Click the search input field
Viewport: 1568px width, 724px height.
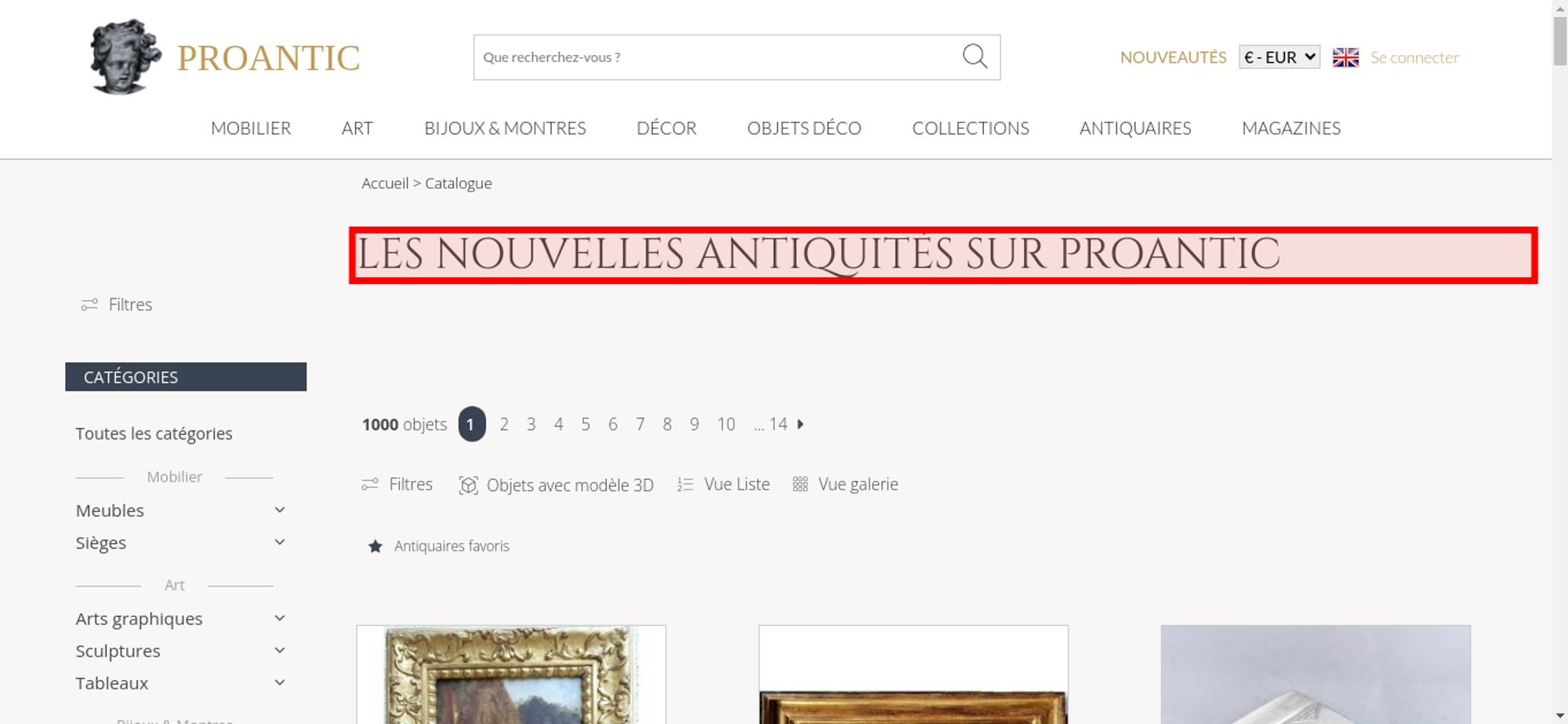click(717, 57)
